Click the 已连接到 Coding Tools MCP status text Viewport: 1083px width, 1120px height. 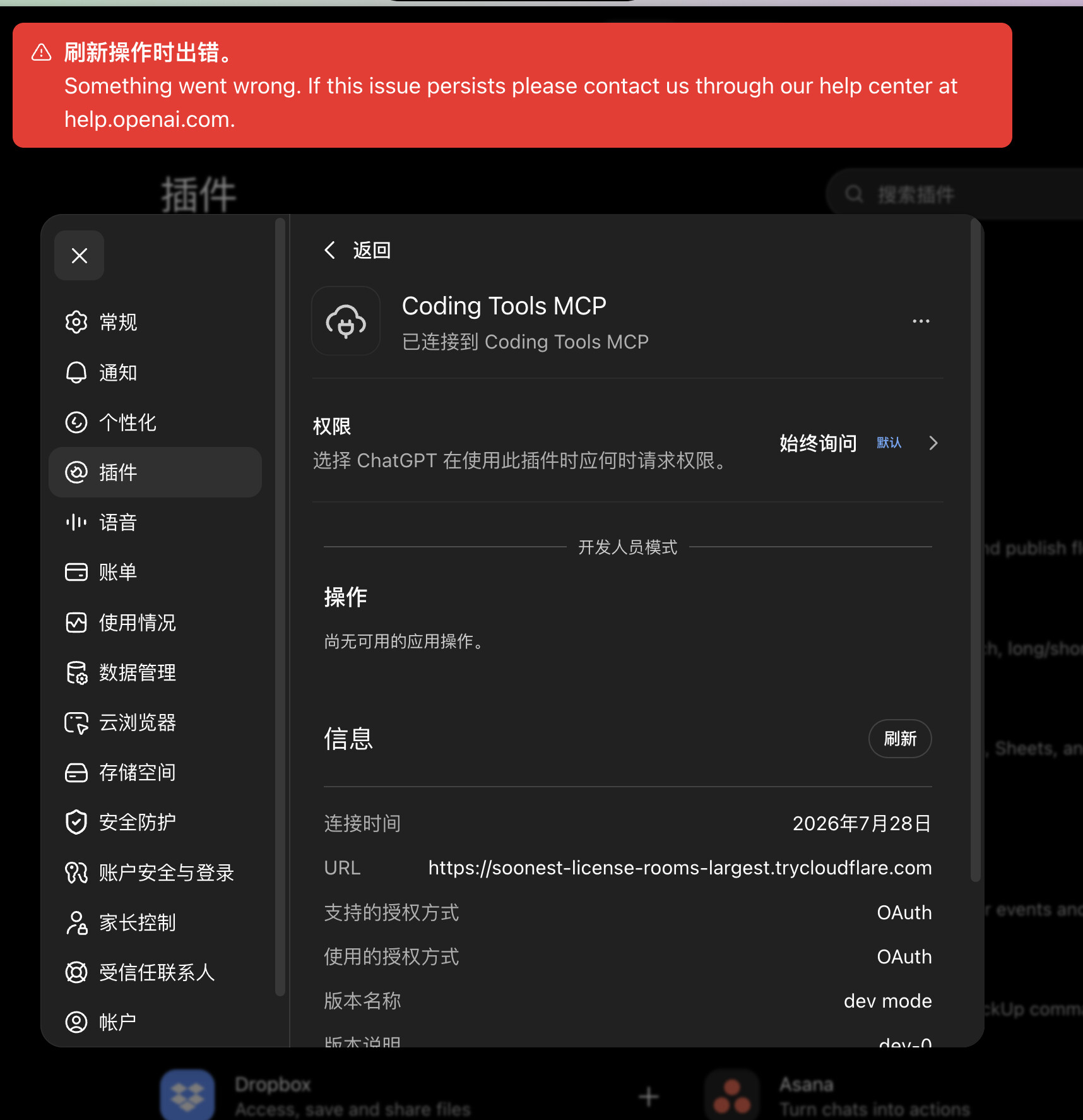coord(526,342)
